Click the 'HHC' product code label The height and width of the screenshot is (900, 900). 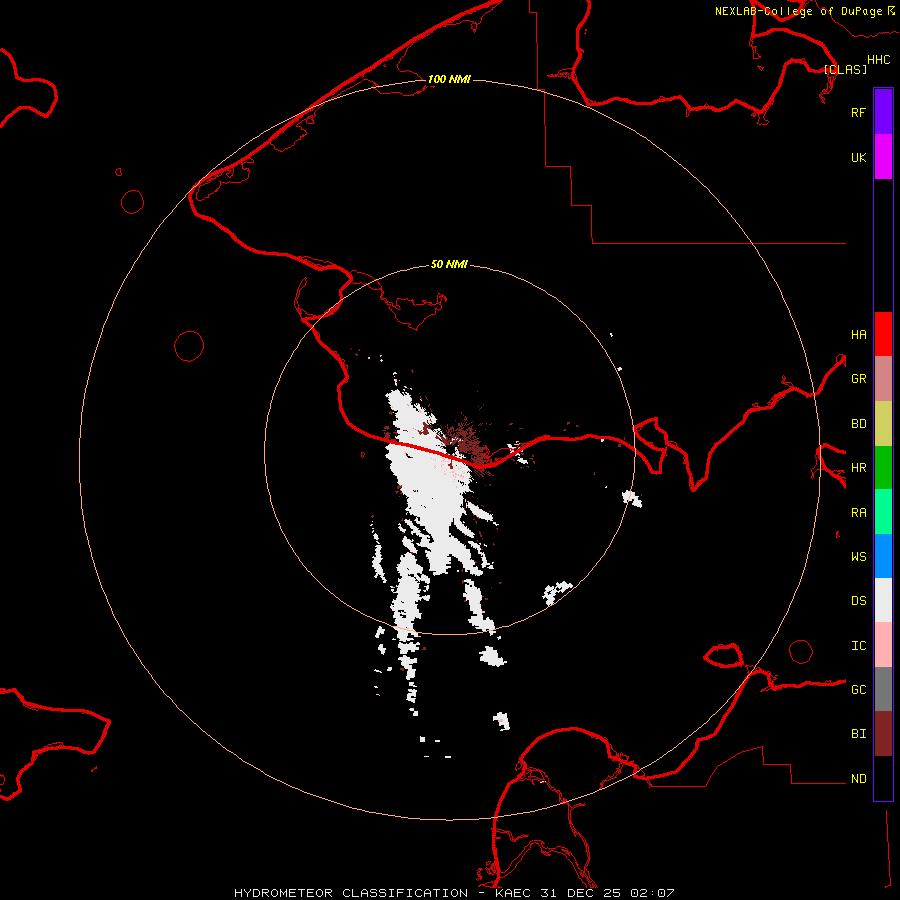pos(879,60)
